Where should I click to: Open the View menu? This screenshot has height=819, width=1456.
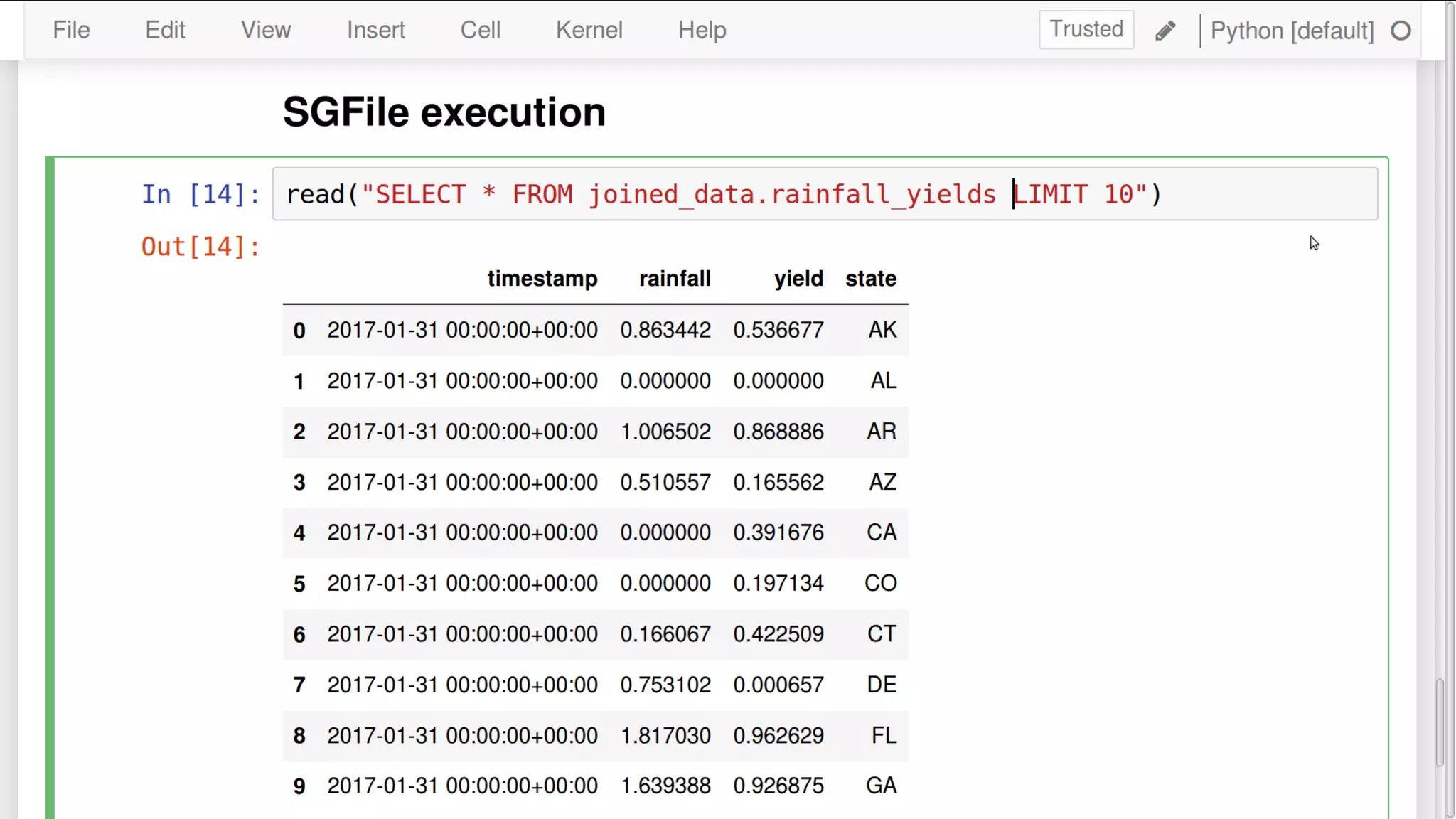click(265, 30)
